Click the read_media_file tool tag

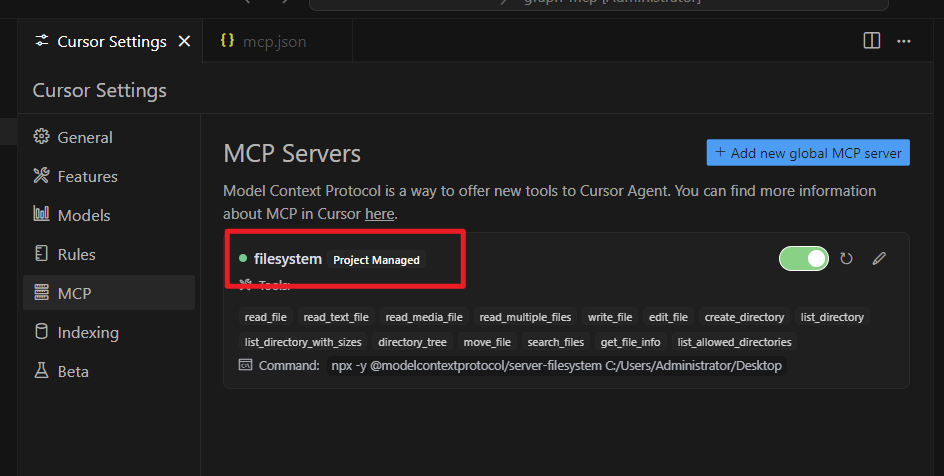coord(424,317)
